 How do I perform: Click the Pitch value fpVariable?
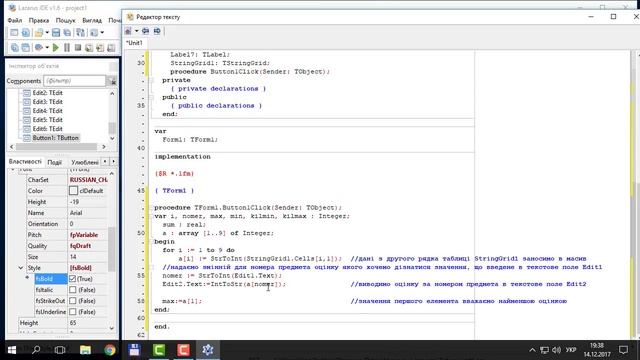point(84,235)
